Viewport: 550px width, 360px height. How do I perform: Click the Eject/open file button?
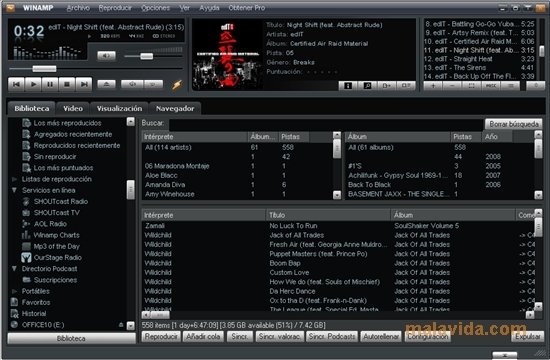pos(106,84)
